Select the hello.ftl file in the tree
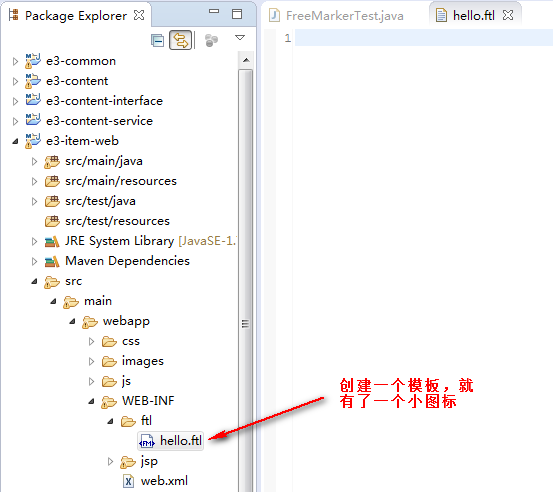Viewport: 553px width, 492px height. (181, 441)
